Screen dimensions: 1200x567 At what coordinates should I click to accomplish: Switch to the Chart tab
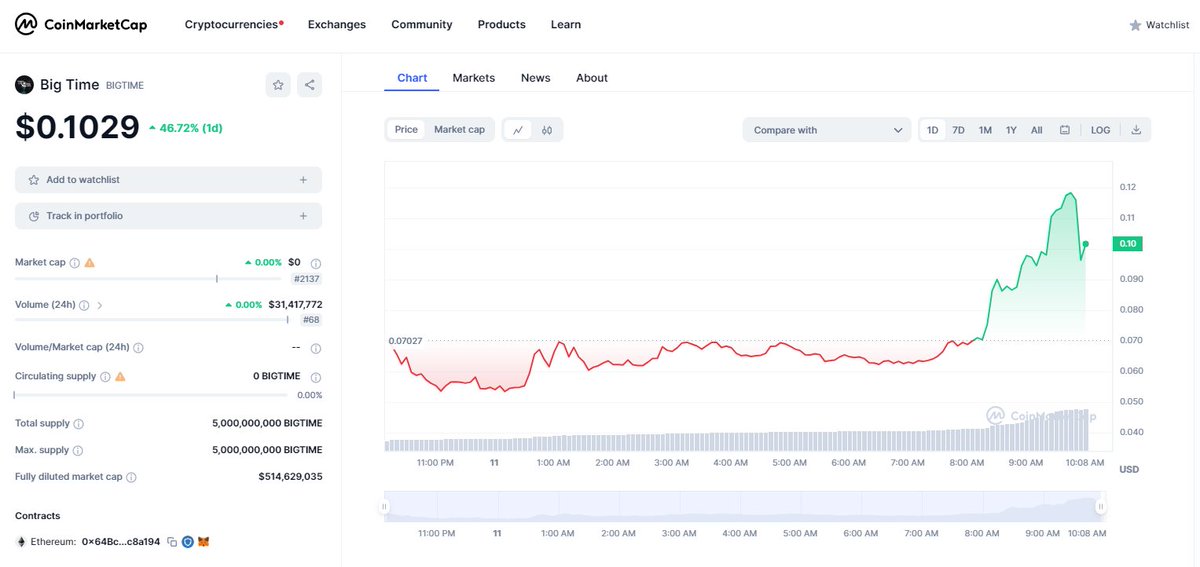[412, 78]
